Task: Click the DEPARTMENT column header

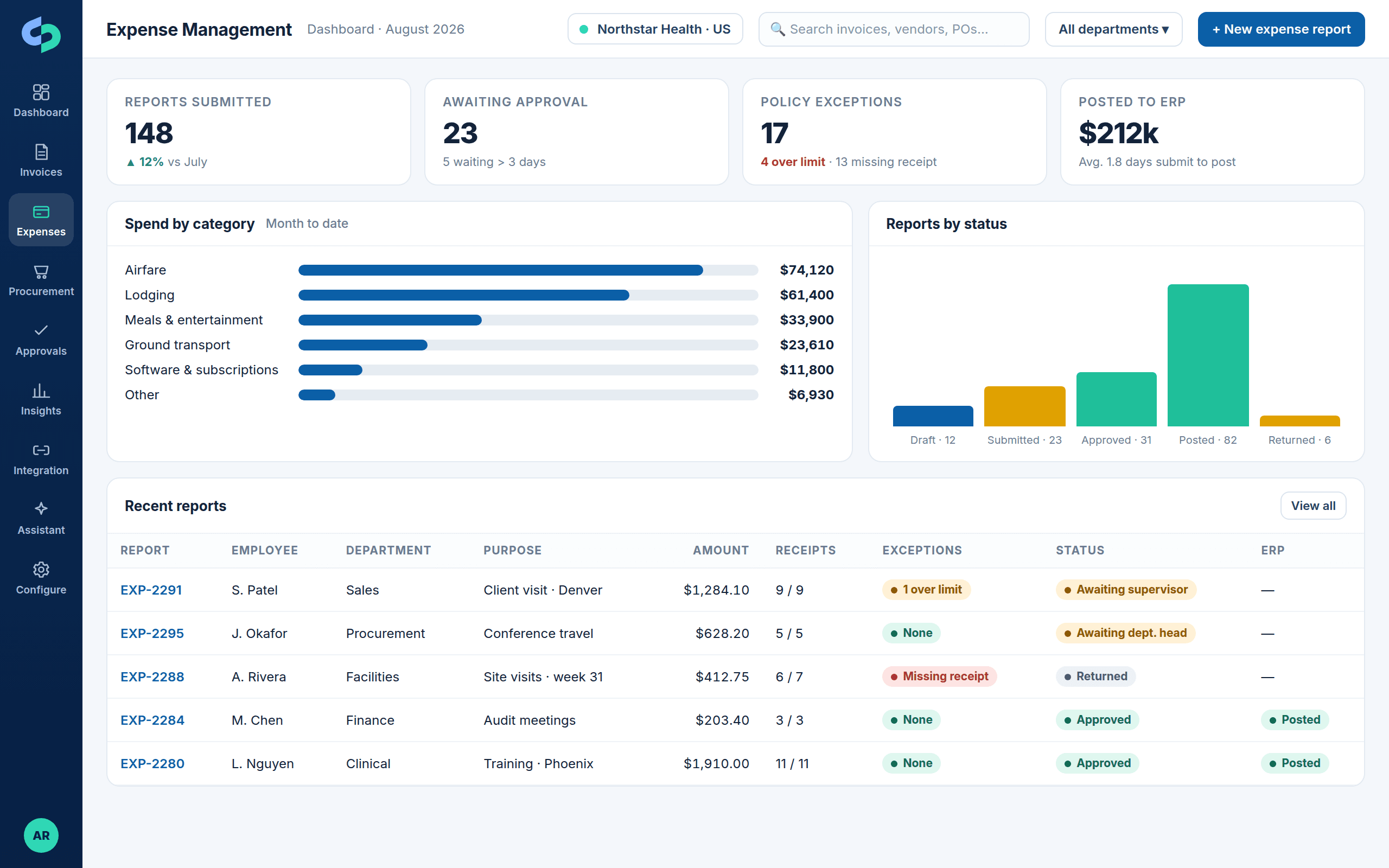Action: click(x=388, y=551)
